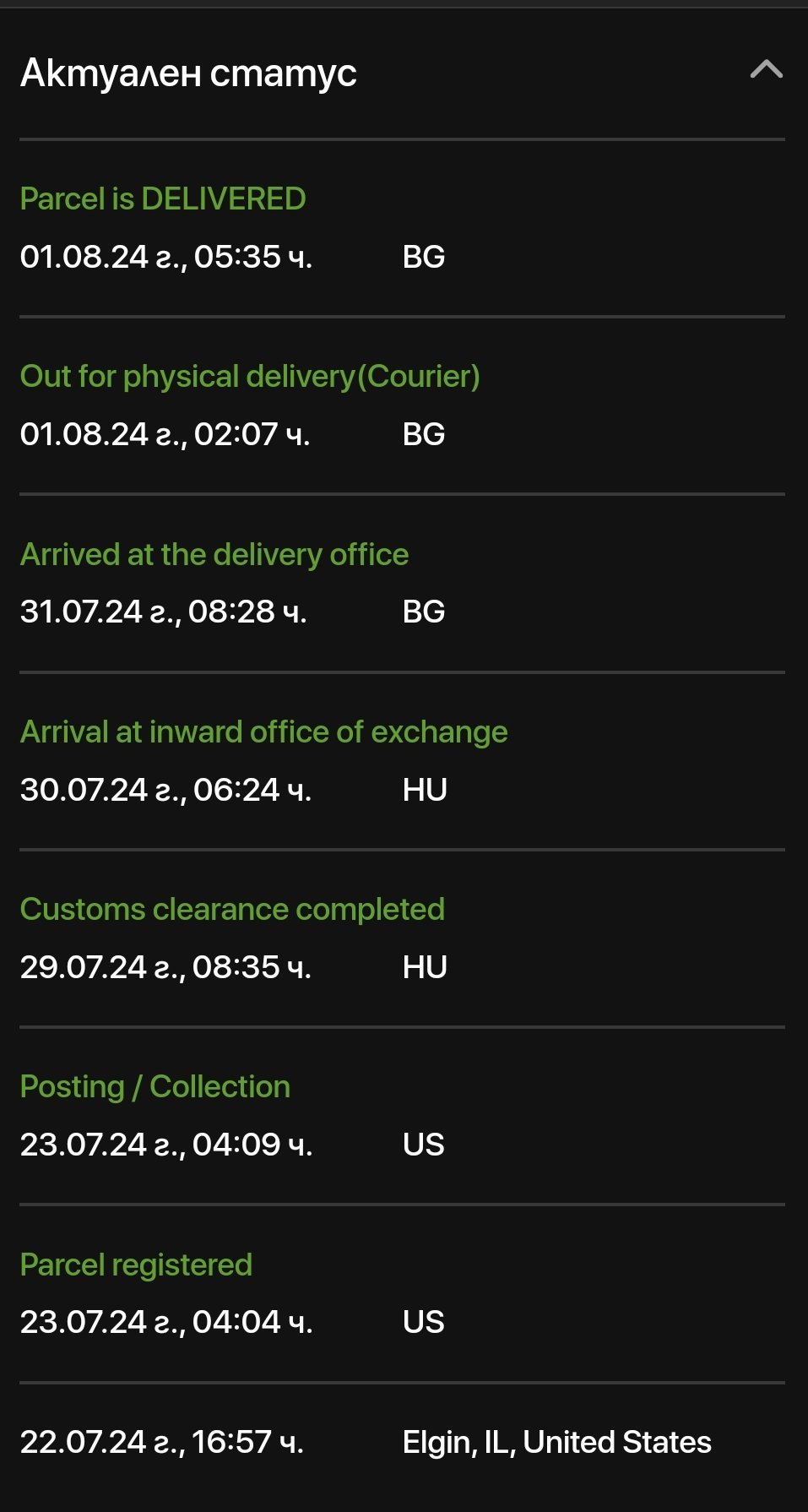Open Arrival at inward office of exchange
The width and height of the screenshot is (808, 1512).
[263, 732]
